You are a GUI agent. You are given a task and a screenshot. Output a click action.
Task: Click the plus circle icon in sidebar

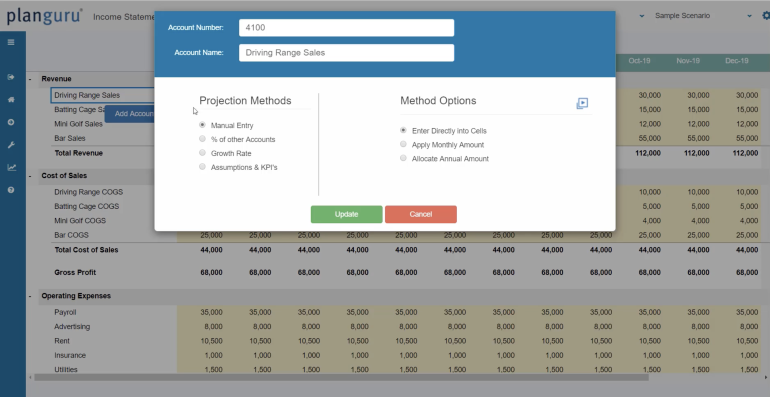(11, 122)
